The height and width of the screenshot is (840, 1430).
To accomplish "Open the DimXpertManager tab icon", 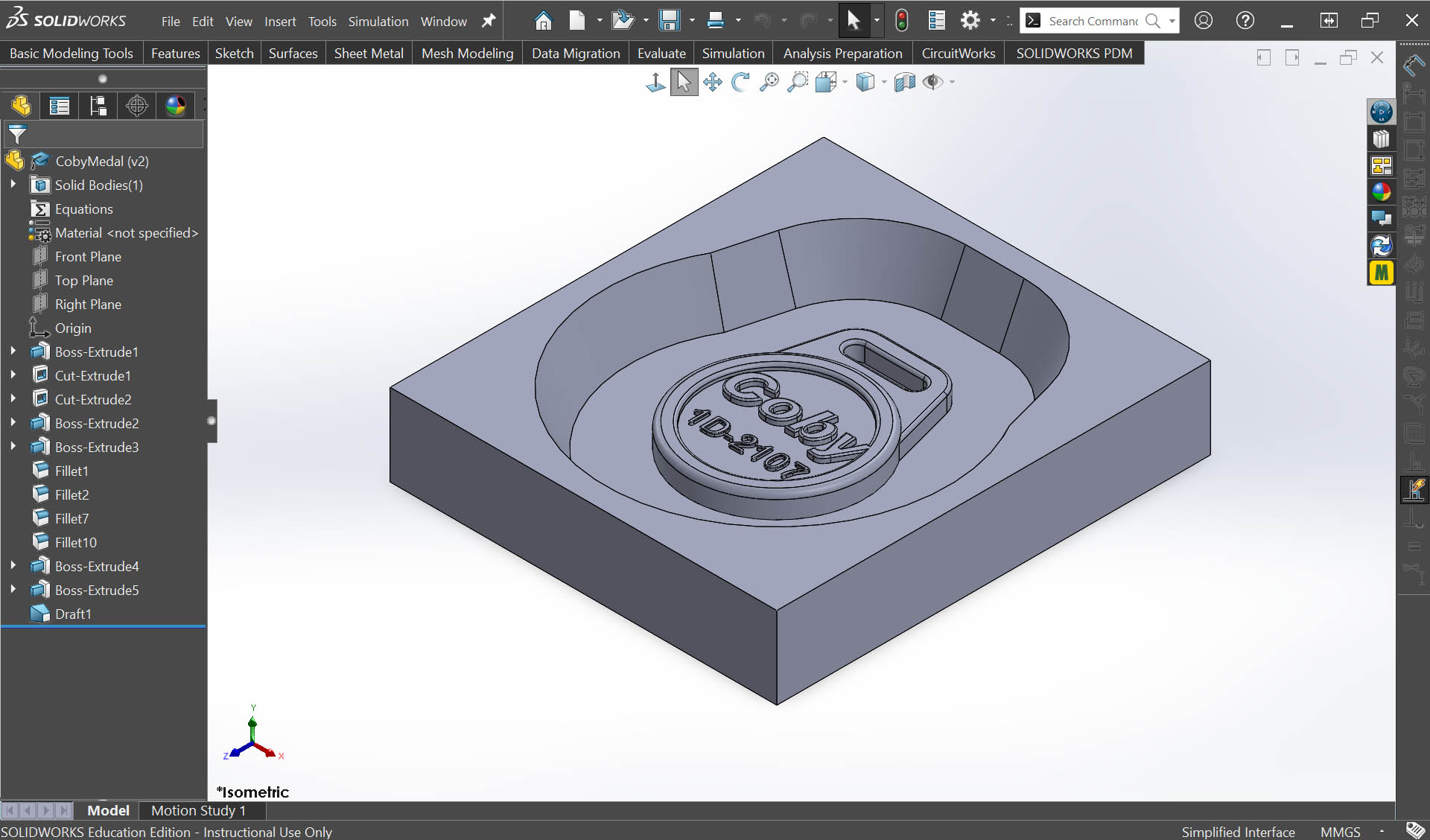I will click(x=136, y=106).
